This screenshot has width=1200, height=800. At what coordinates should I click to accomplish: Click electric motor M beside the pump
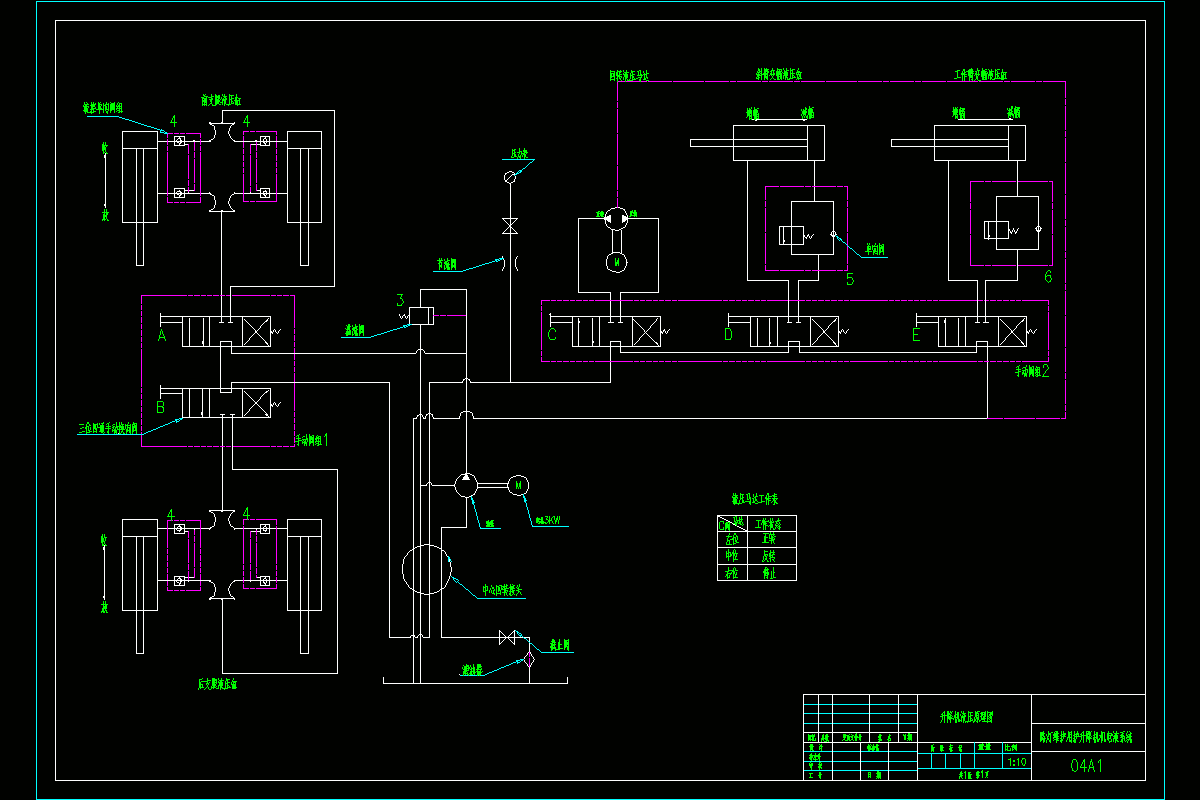(519, 485)
